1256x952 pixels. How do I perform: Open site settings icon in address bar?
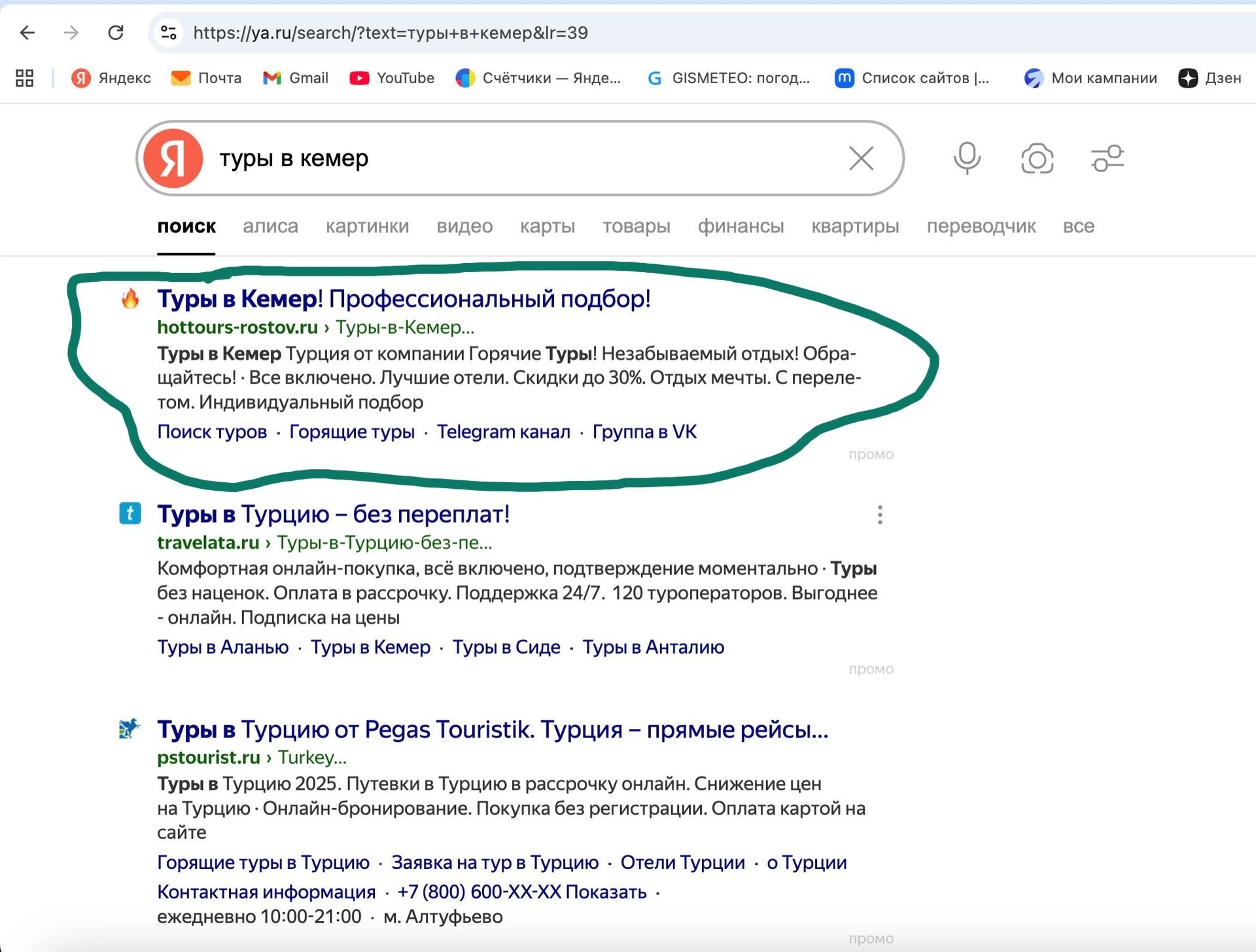click(169, 33)
